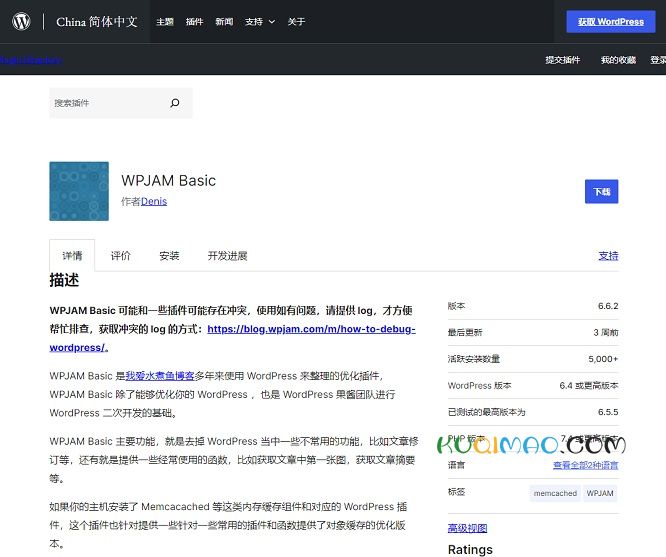666x557 pixels.
Task: Click the Ratings heading
Action: 470,550
